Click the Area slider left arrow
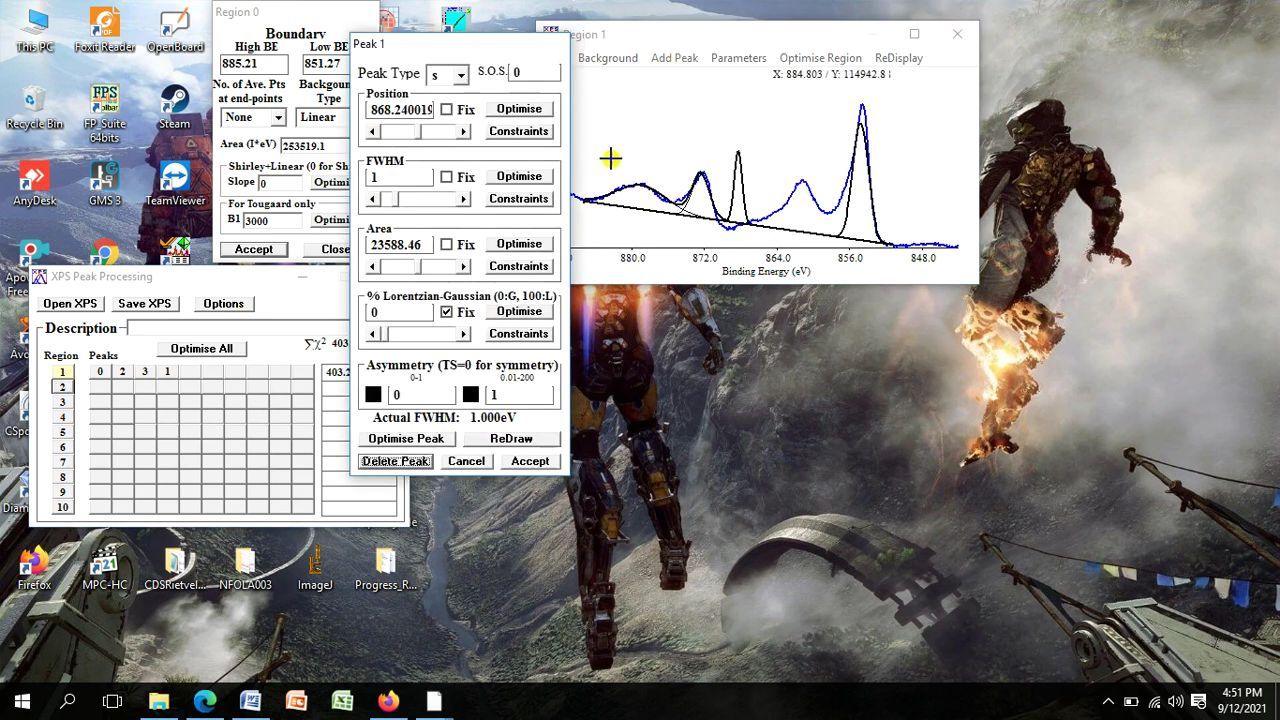This screenshot has height=720, width=1280. point(373,266)
